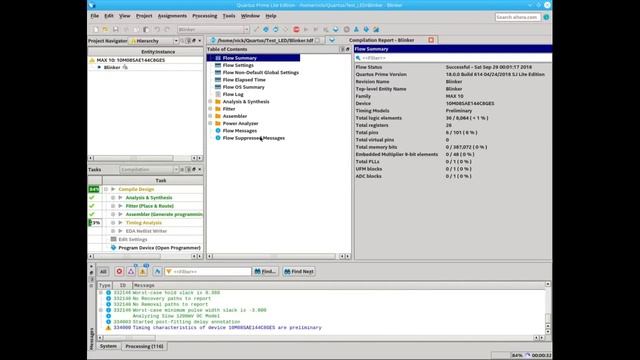The width and height of the screenshot is (640, 360).
Task: Click the Search altera.com input field
Action: coord(518,17)
